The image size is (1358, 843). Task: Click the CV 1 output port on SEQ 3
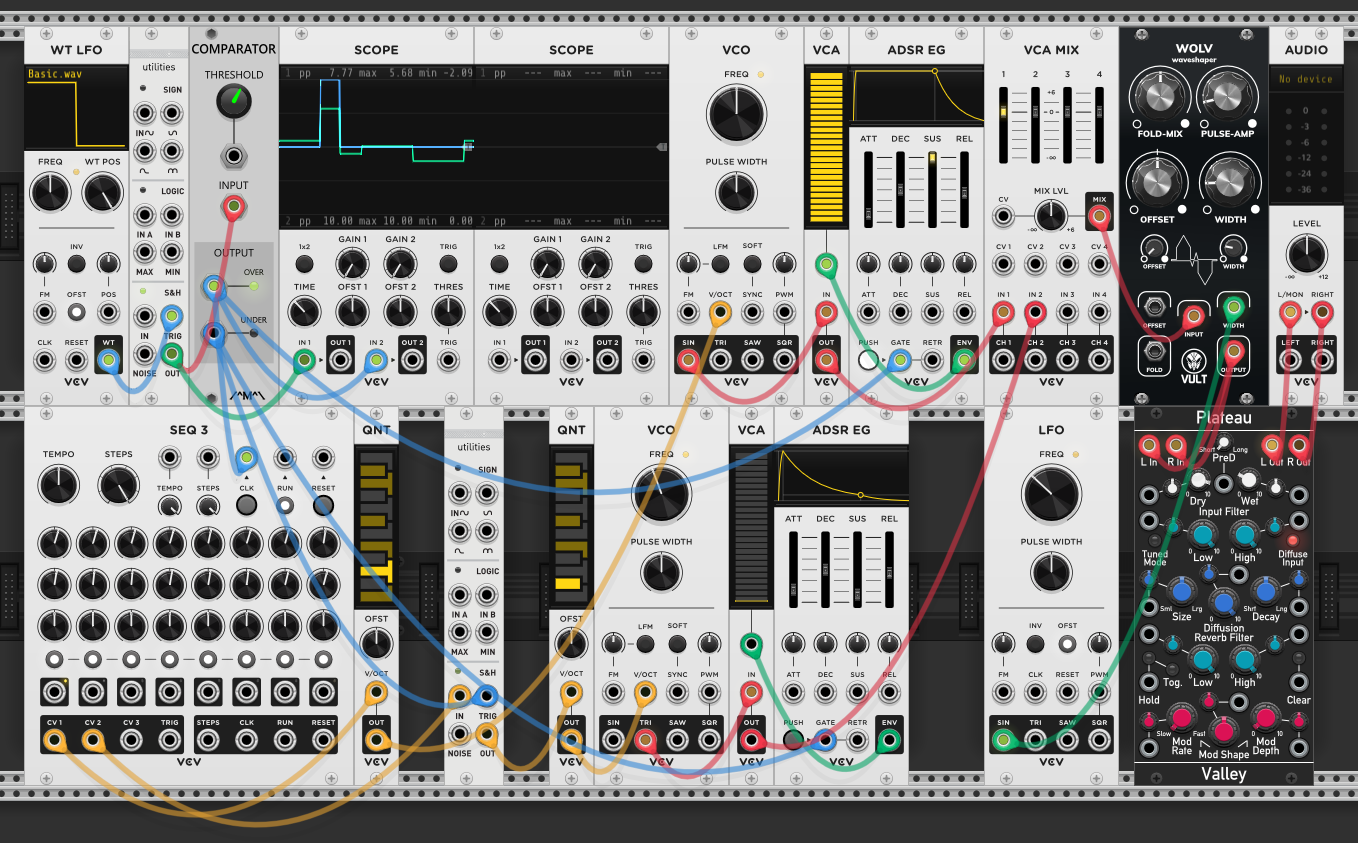pos(54,741)
